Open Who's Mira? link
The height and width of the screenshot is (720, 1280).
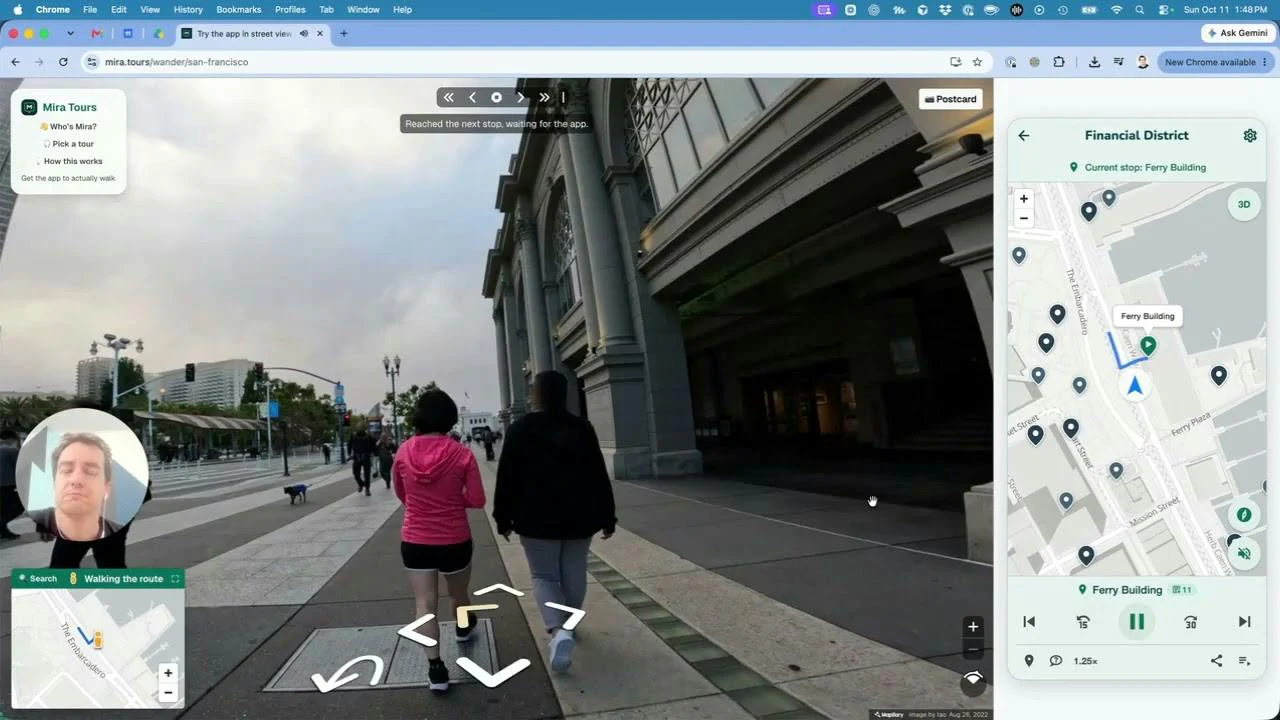click(68, 126)
